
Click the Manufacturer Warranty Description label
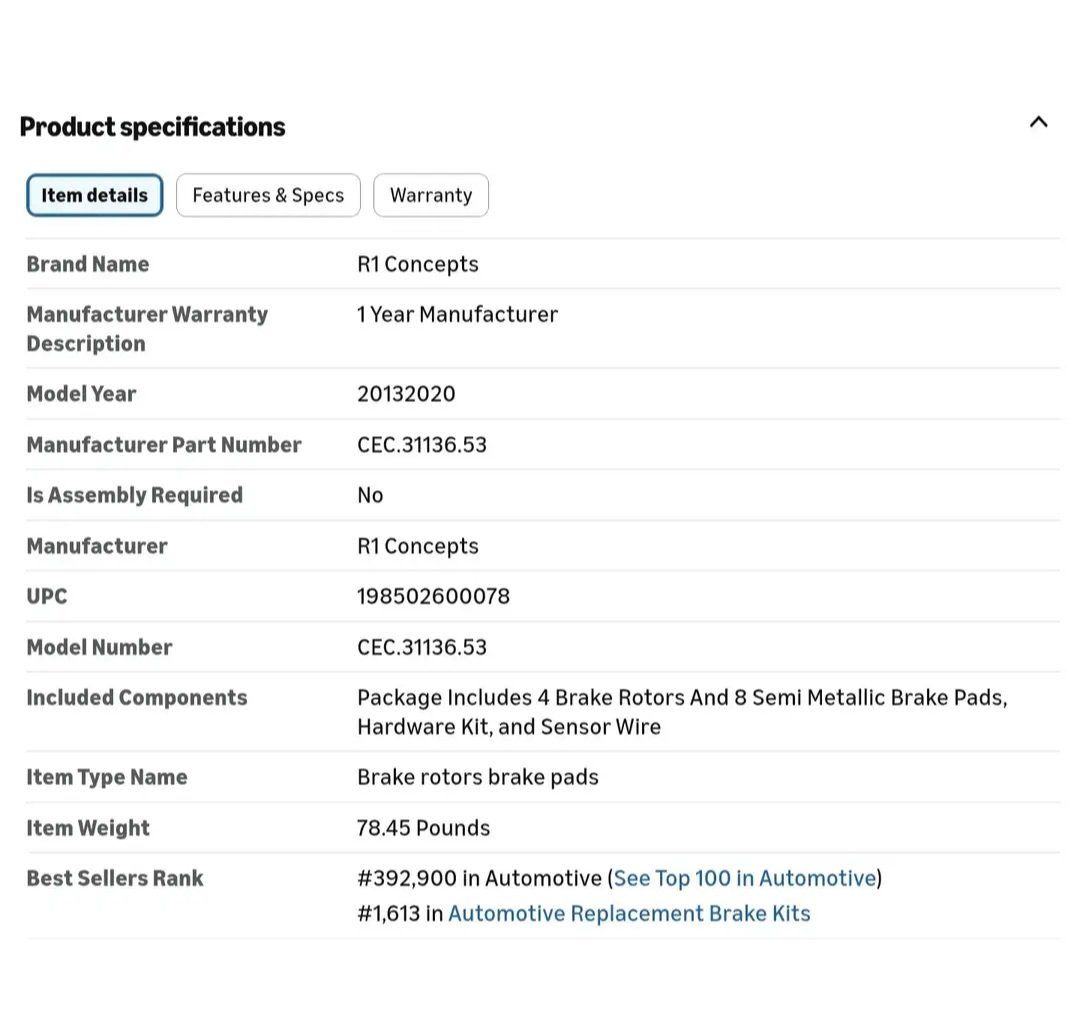pyautogui.click(x=147, y=329)
